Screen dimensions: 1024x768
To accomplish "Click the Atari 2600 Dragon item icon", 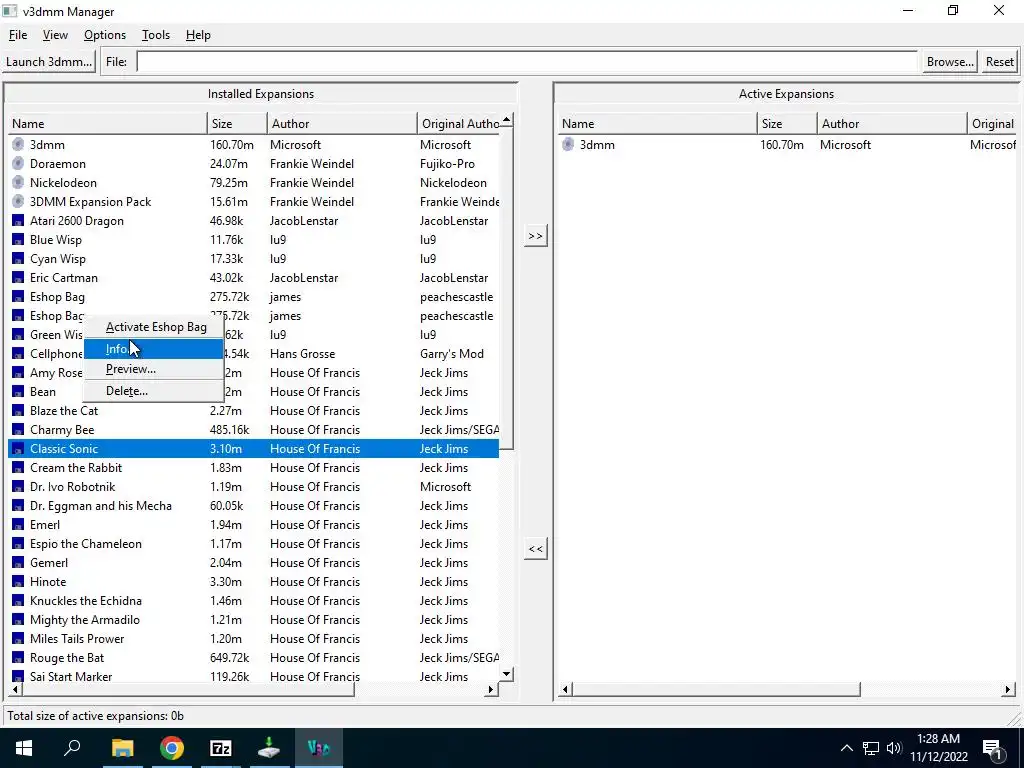I will 18,221.
